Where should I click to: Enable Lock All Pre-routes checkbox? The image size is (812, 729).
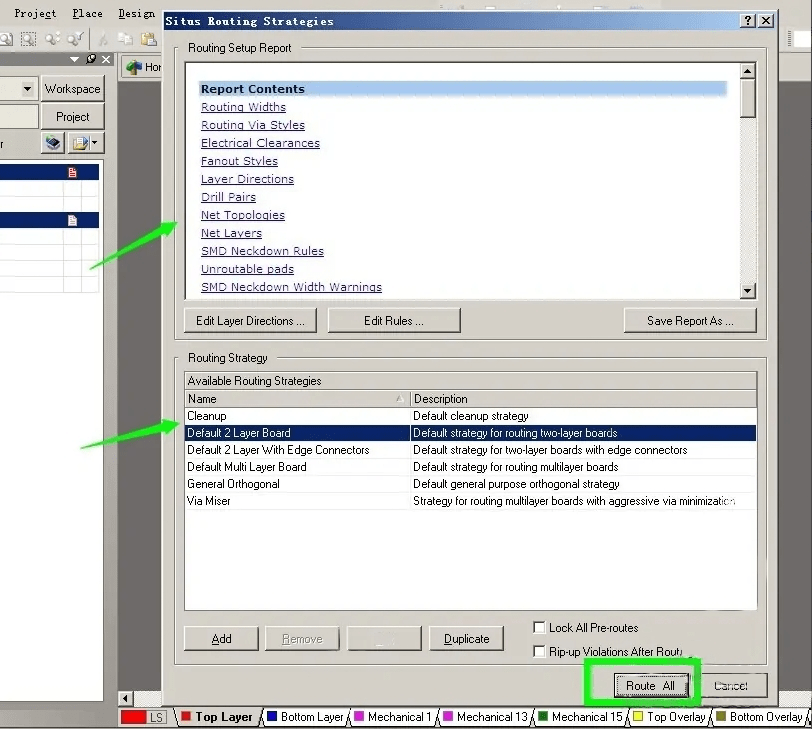(539, 628)
